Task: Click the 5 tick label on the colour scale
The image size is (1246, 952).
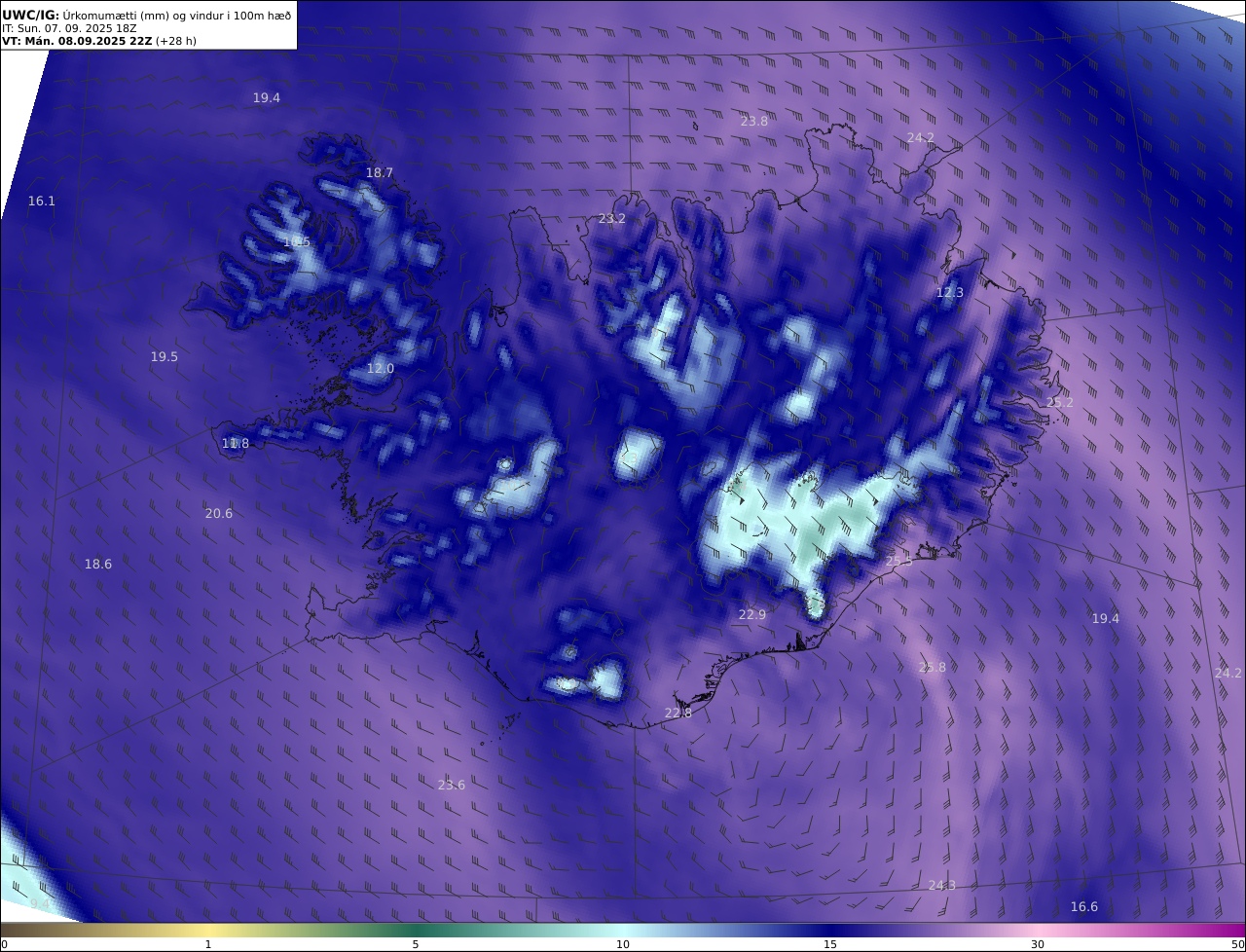Action: coord(416,944)
